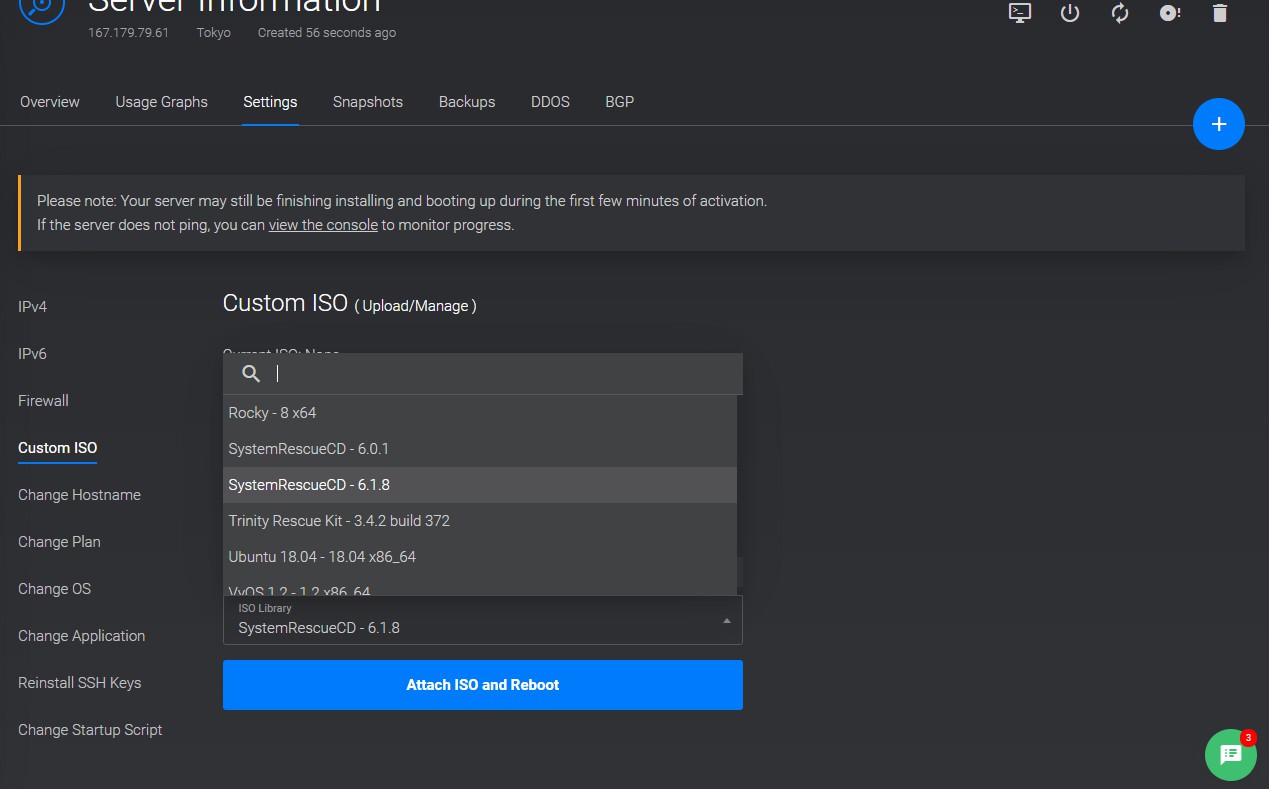
Task: Pick SystemRescueCD - 6.1.8 in the list
Action: point(480,485)
